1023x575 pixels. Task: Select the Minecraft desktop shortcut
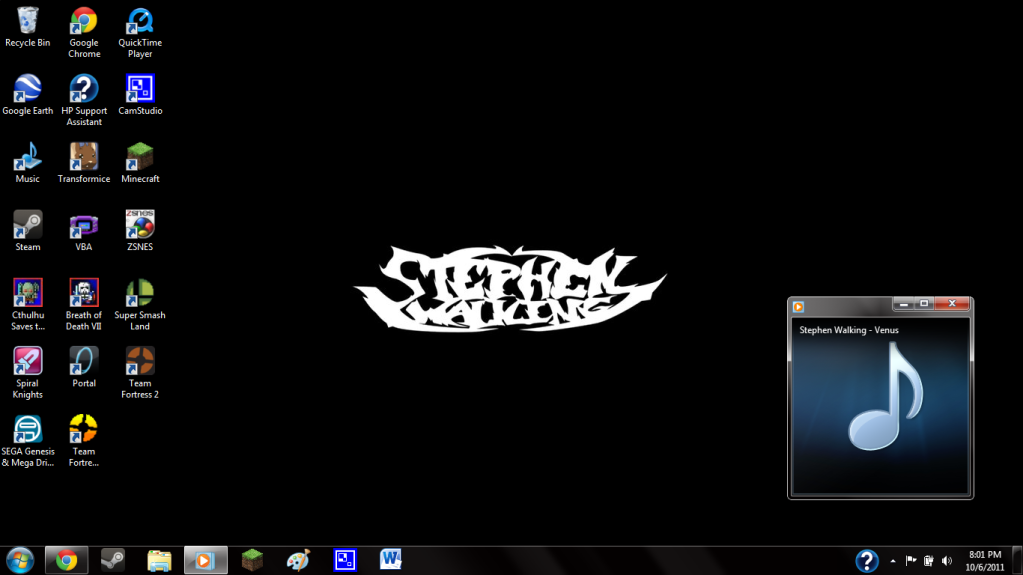pos(140,163)
